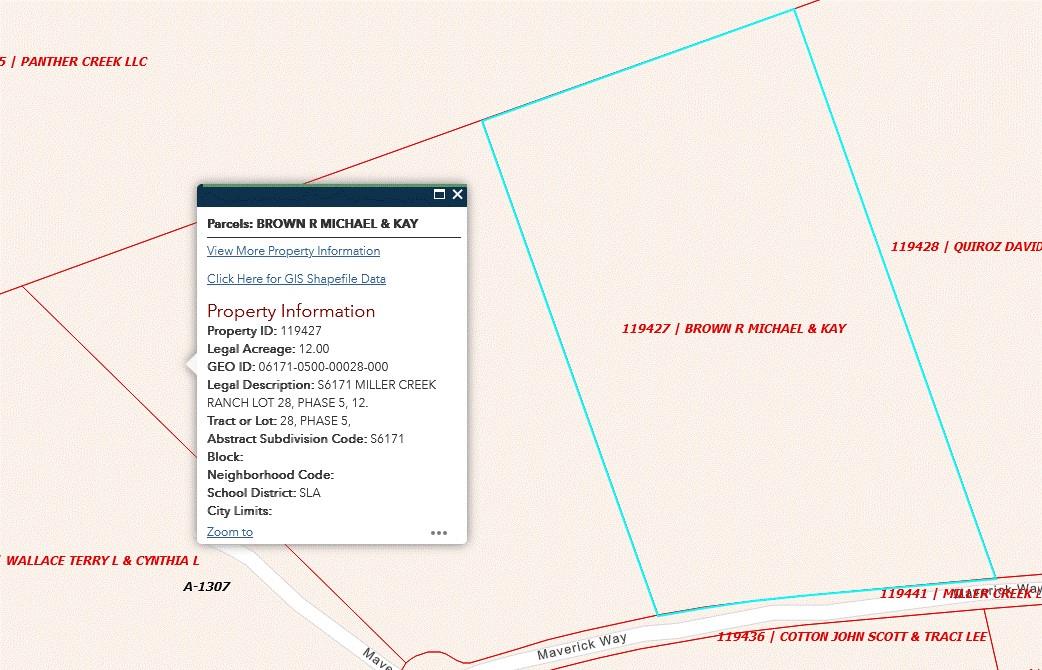
Task: Zoom to the selected parcel
Action: 229,531
